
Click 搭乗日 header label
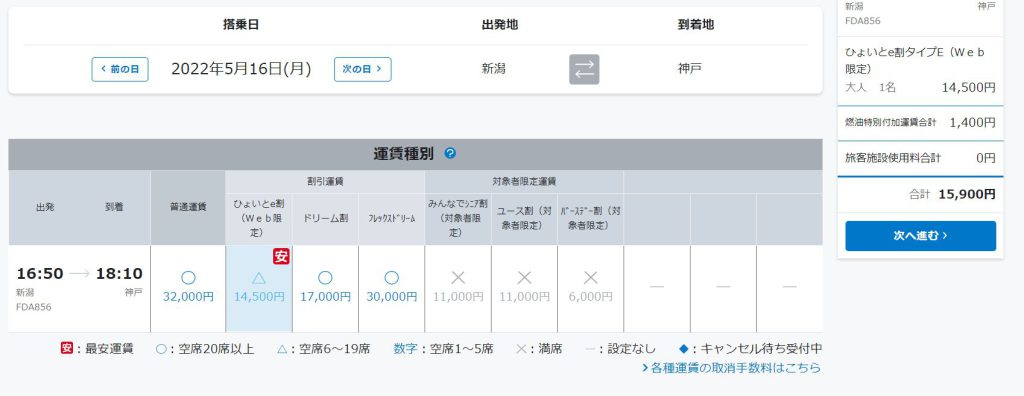pyautogui.click(x=241, y=25)
